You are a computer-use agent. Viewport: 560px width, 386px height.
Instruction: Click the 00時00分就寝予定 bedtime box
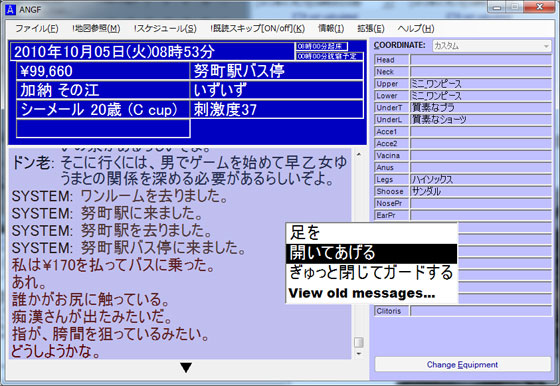coord(329,56)
